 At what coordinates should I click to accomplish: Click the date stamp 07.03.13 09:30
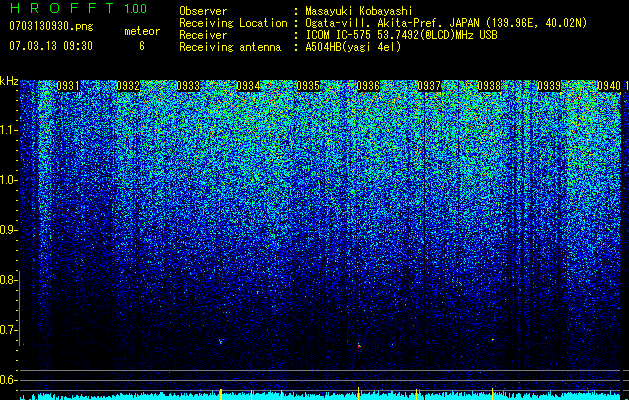coord(51,46)
